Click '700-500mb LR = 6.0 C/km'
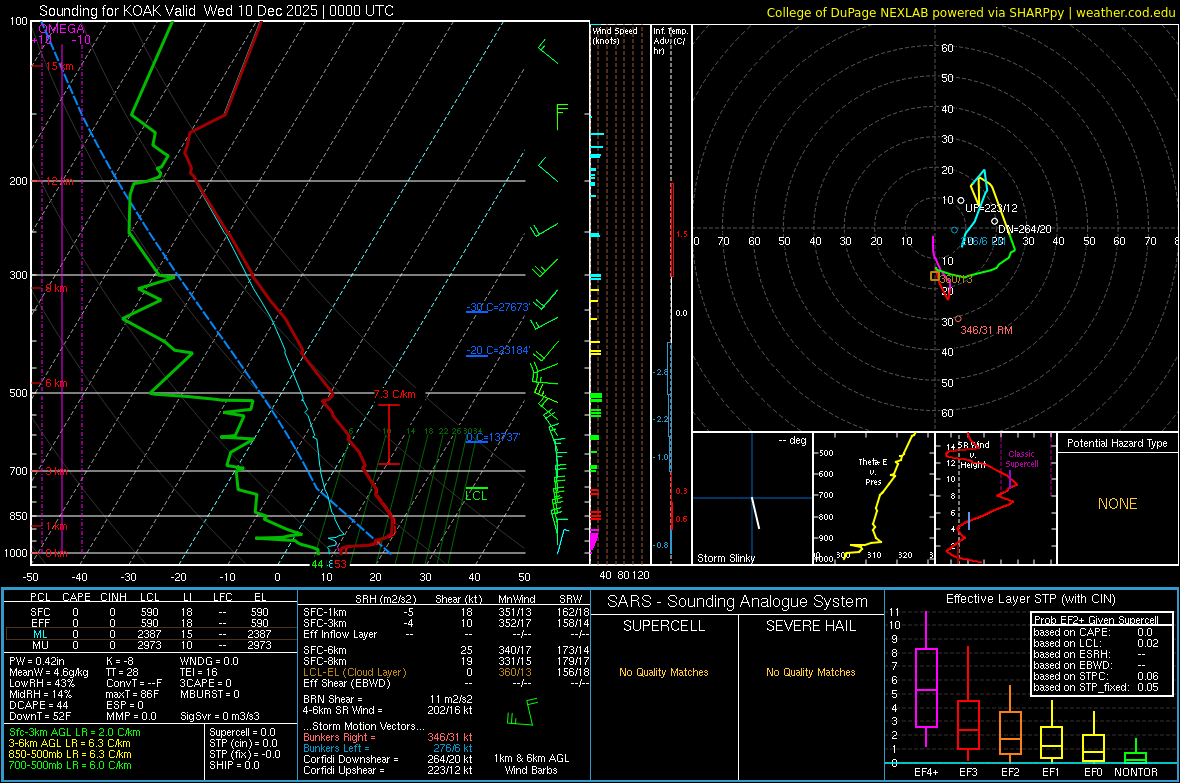The height and width of the screenshot is (783, 1180). pos(70,766)
